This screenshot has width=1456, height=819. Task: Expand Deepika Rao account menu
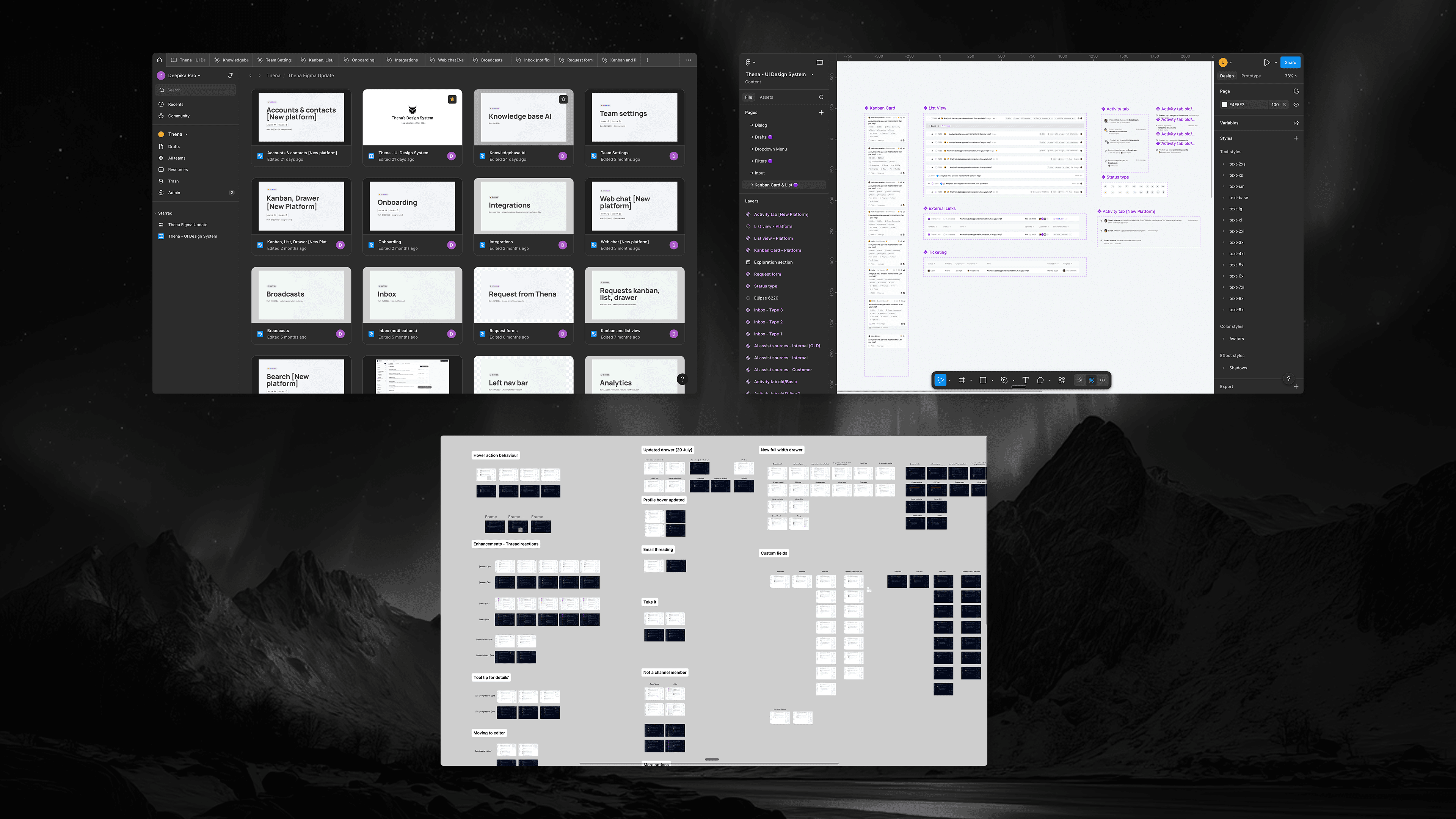[x=184, y=75]
